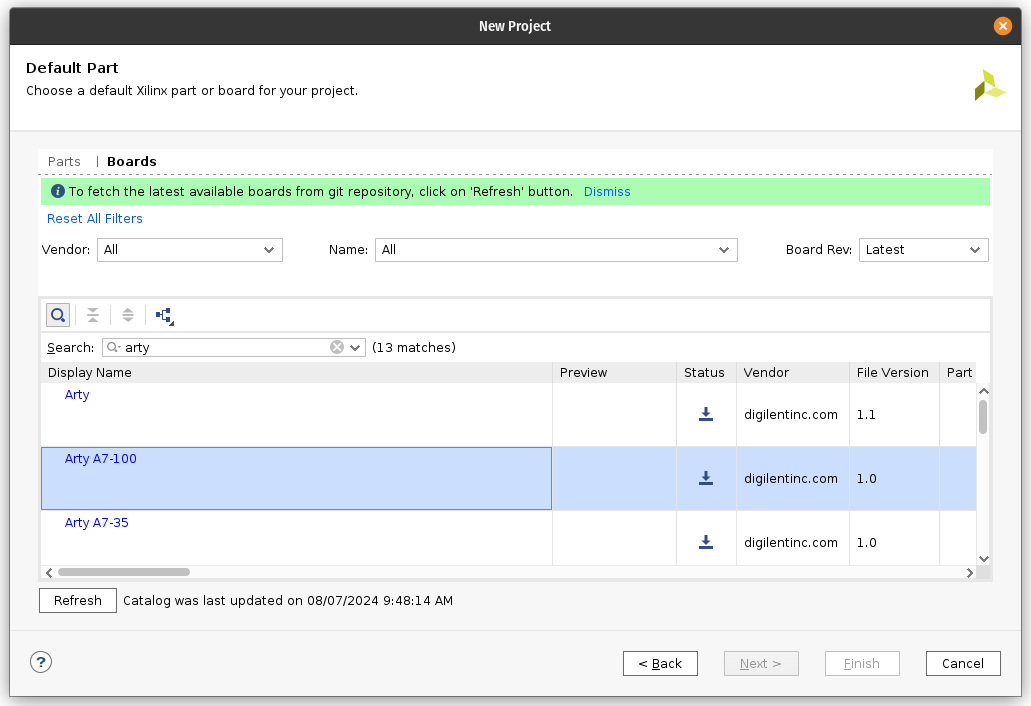Open the Name filter dropdown
The width and height of the screenshot is (1031, 706).
coord(556,250)
